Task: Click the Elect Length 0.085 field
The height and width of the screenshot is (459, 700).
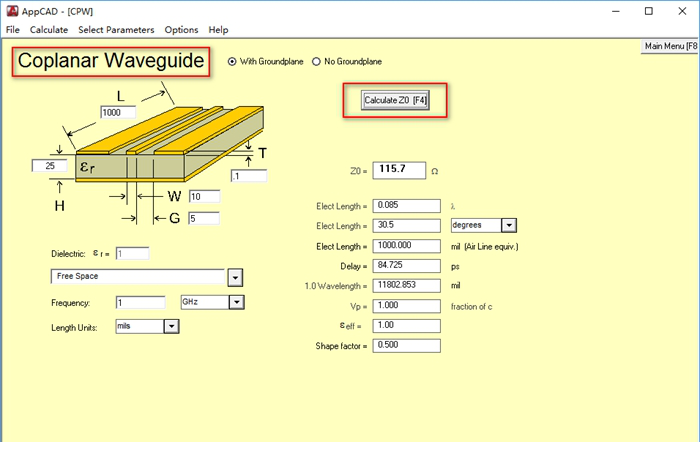Action: [406, 205]
